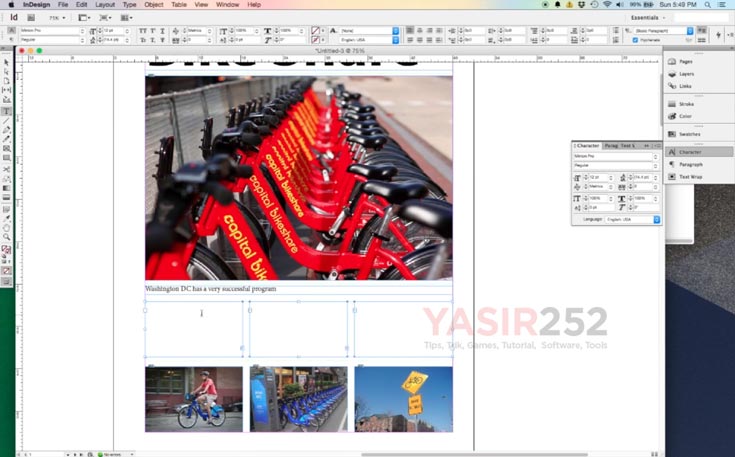Click the cyclist thumbnail image
Viewport: 735px width, 457px height.
[194, 399]
